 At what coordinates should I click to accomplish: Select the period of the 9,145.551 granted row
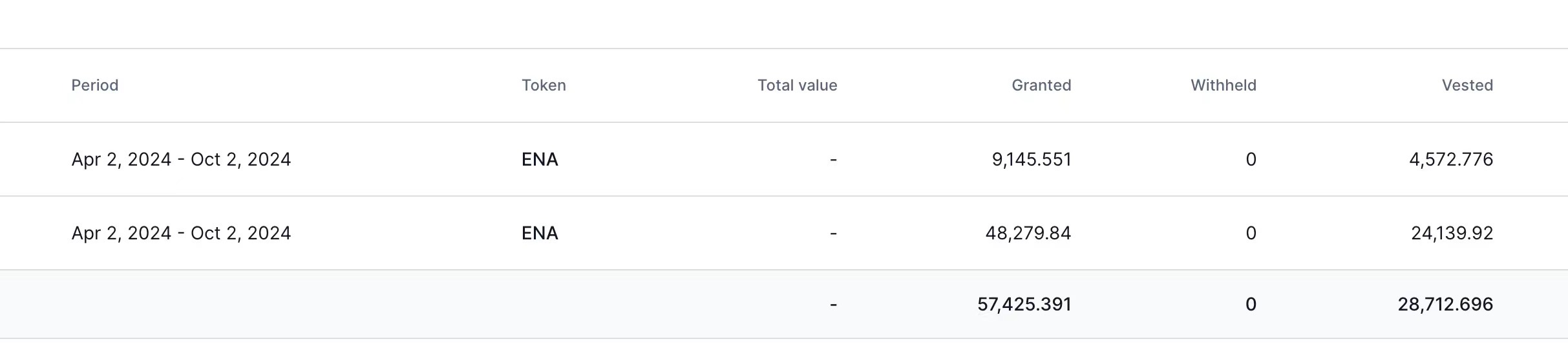coord(181,159)
